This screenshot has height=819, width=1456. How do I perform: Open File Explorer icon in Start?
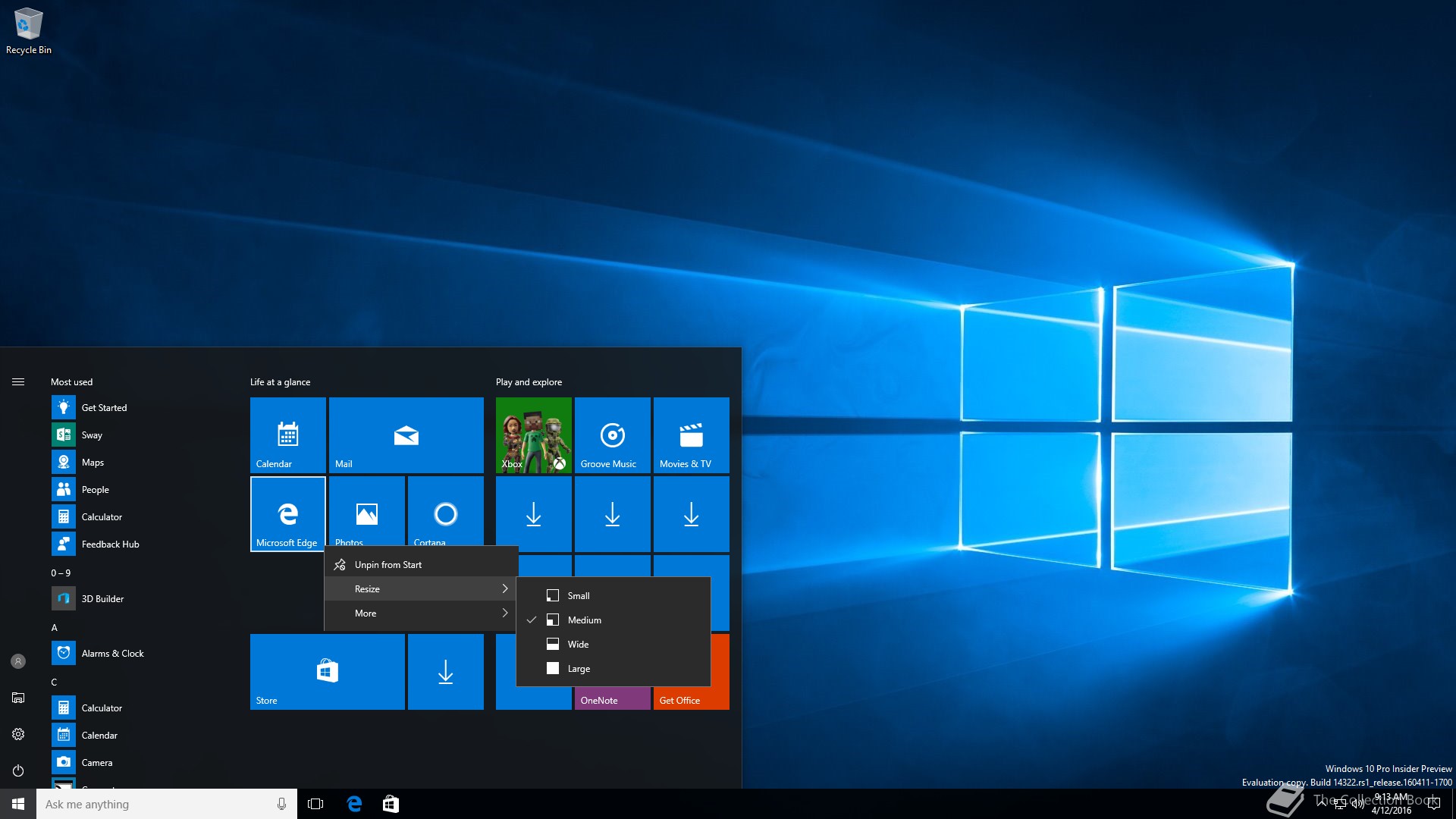[18, 698]
